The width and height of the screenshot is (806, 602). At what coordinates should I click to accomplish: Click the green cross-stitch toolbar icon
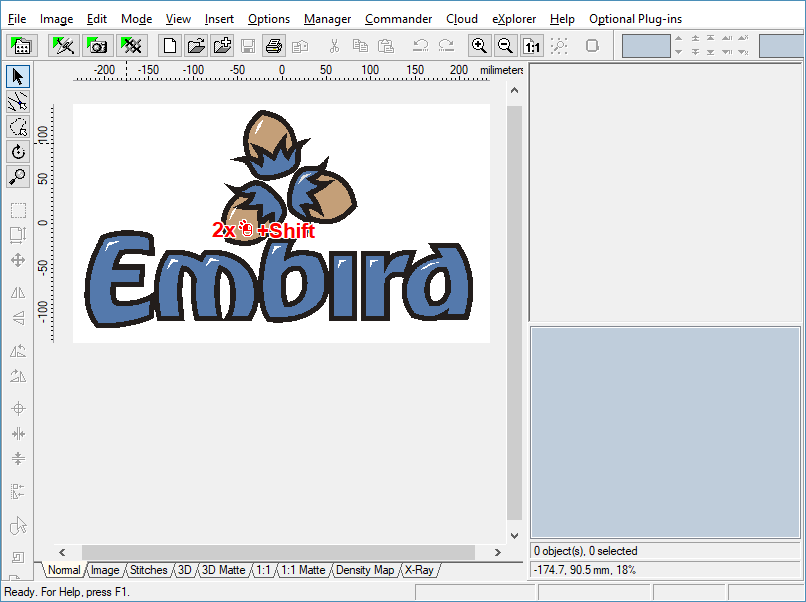tap(132, 46)
